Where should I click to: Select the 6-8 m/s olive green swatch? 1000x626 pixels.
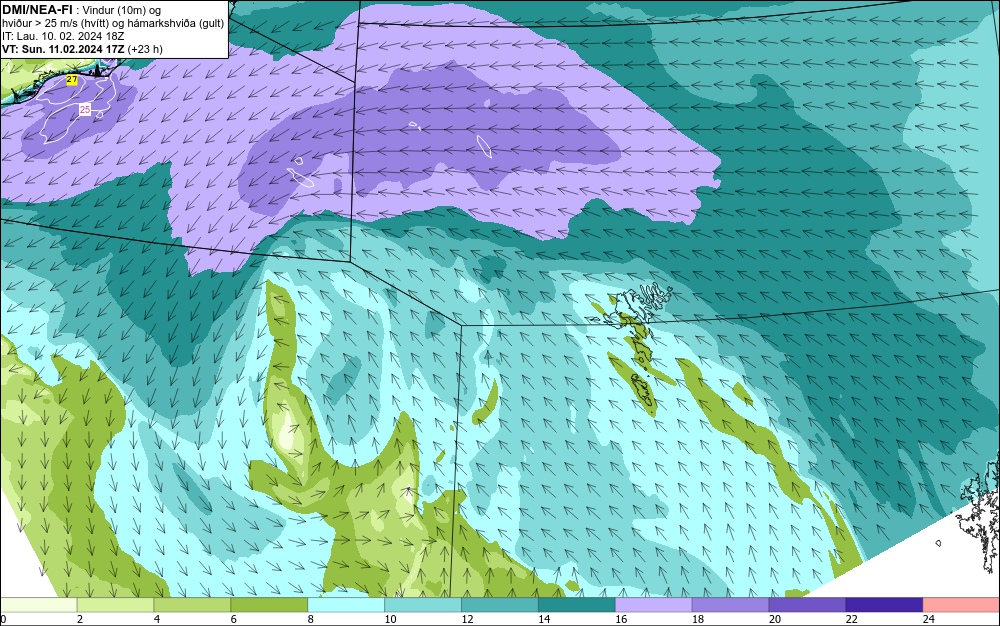tap(269, 605)
